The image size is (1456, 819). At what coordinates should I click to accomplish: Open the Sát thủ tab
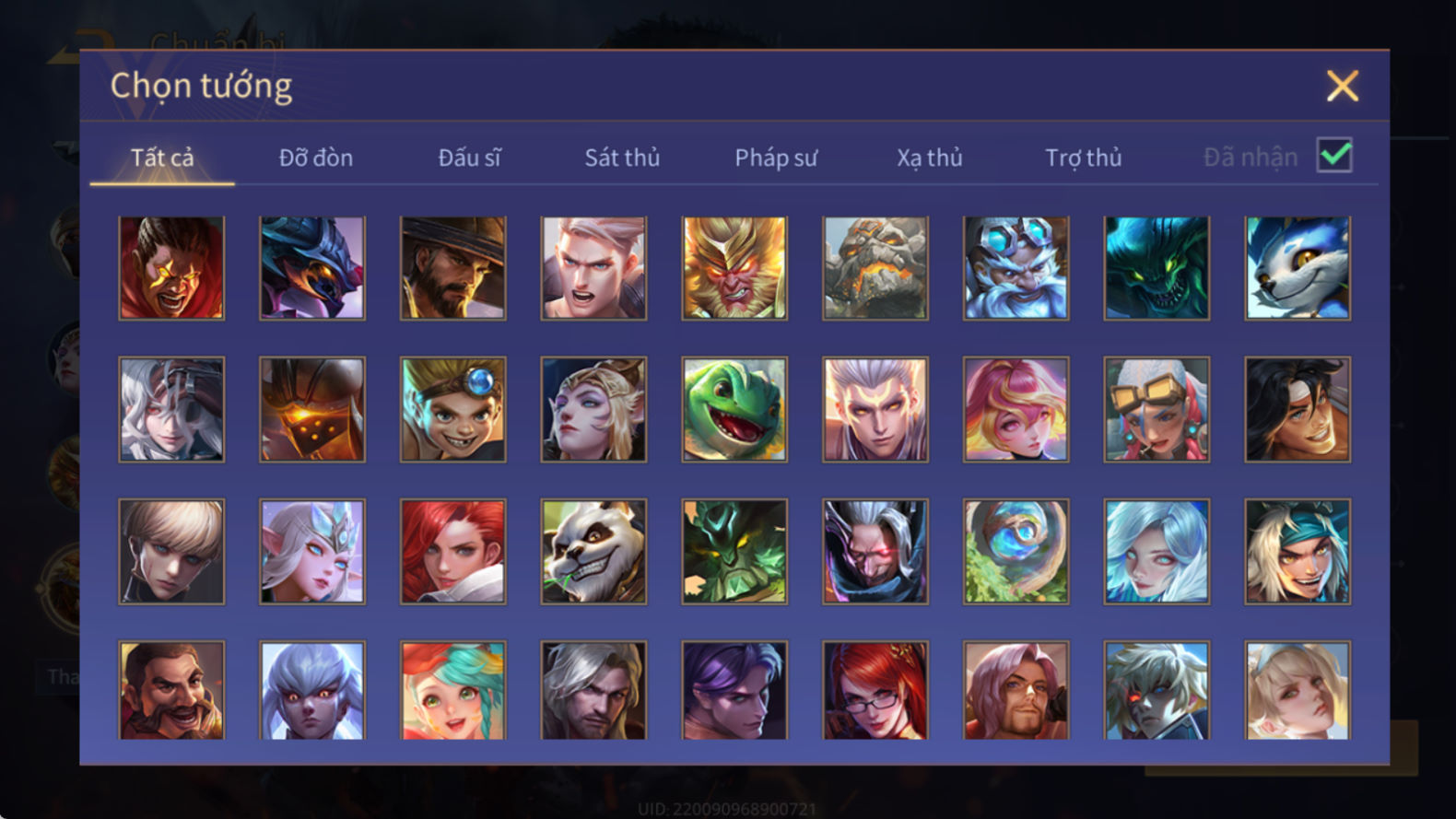point(622,158)
